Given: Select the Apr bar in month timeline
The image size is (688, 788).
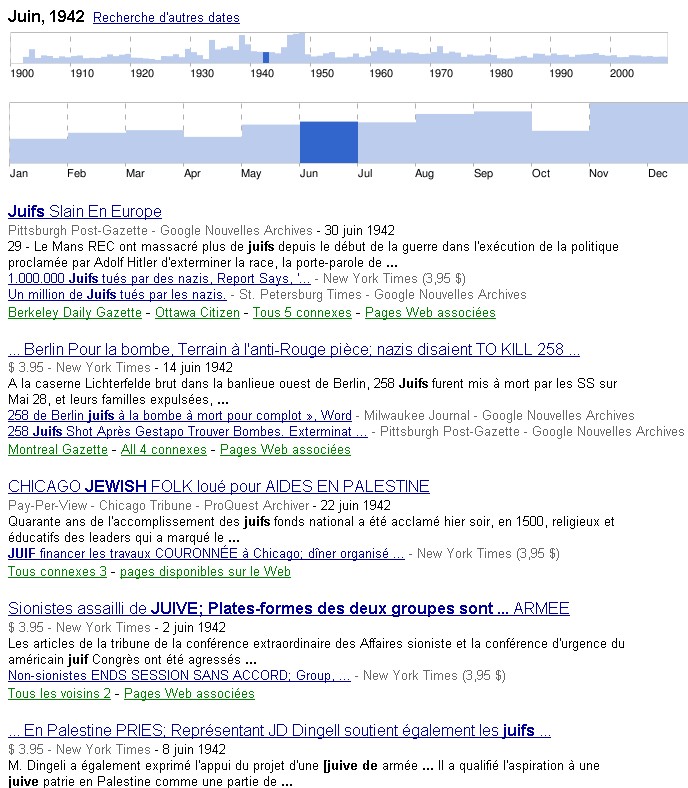Looking at the screenshot, I should coord(213,150).
